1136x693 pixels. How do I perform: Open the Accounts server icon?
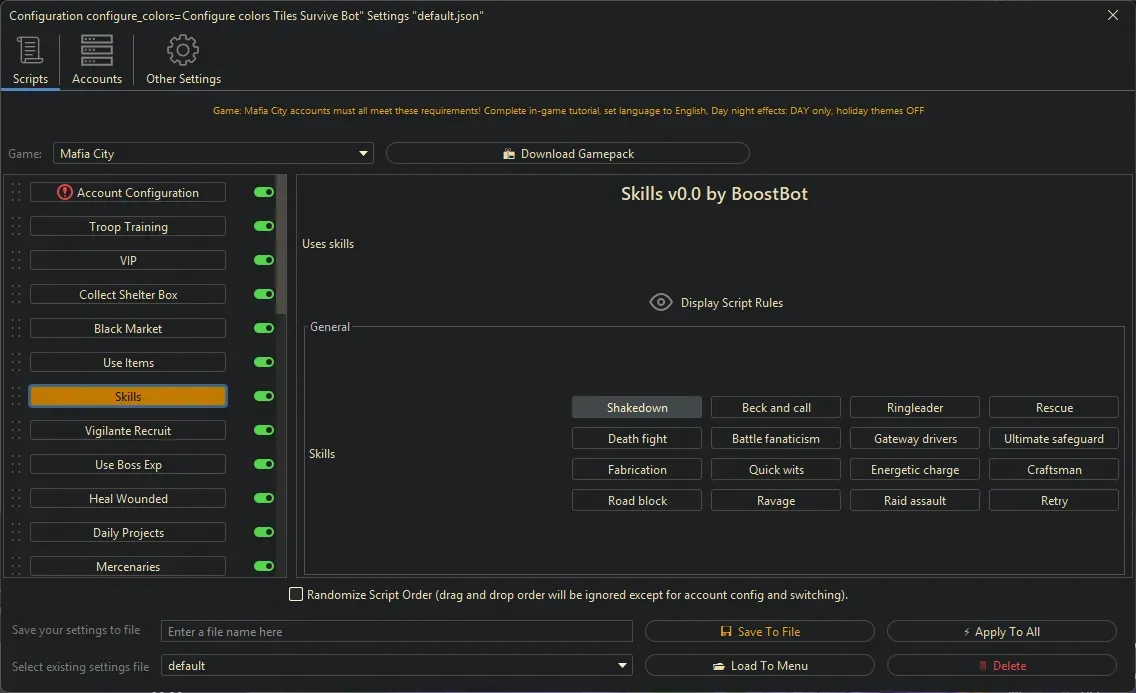pyautogui.click(x=97, y=50)
